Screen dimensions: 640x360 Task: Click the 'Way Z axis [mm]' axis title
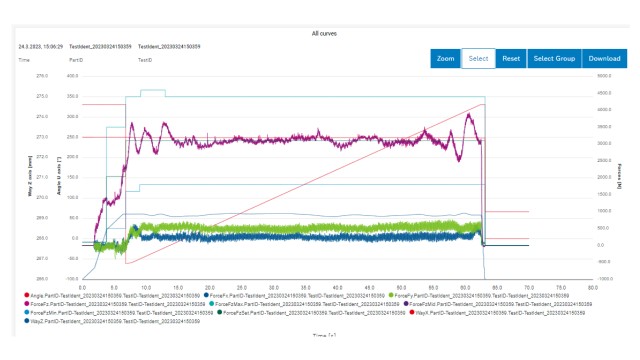pyautogui.click(x=30, y=176)
